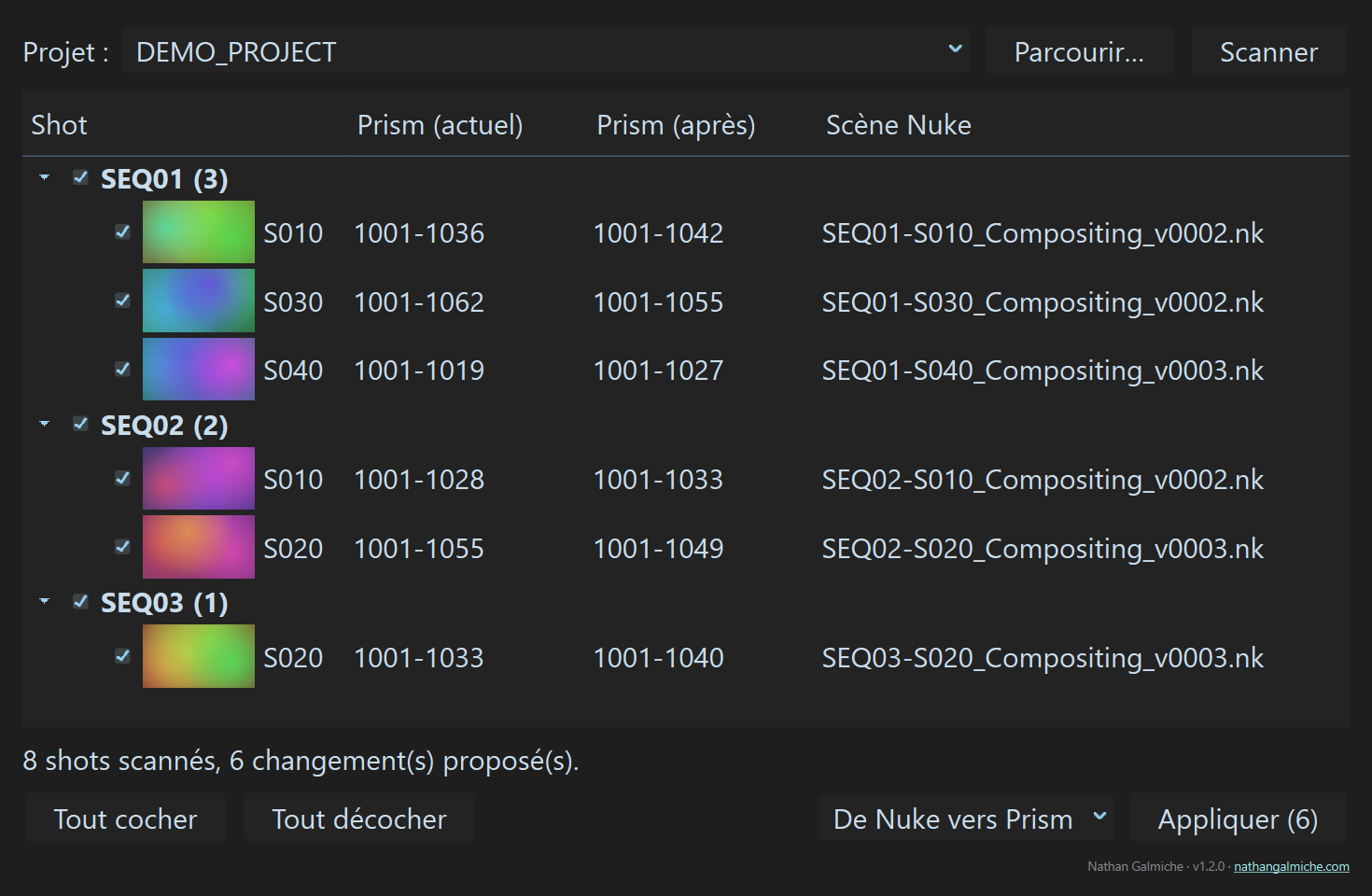
Task: Click the Appliquer (6) button
Action: [1239, 818]
